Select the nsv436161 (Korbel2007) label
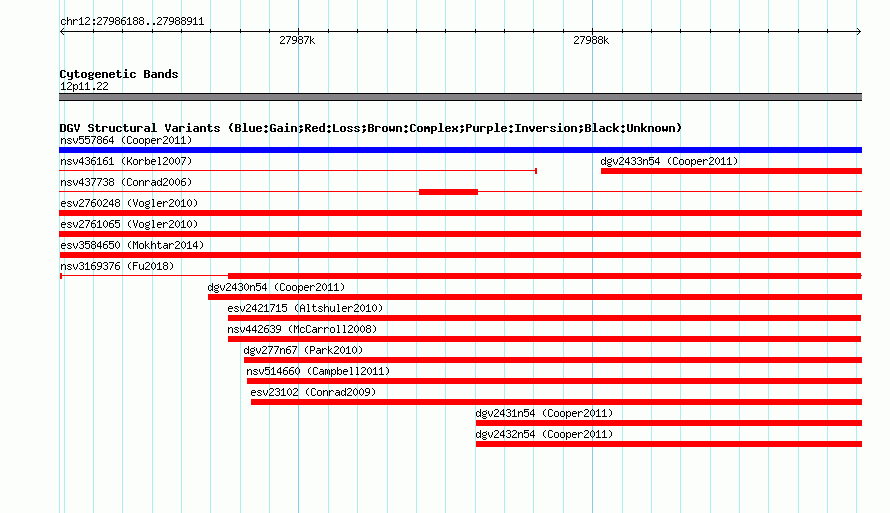The height and width of the screenshot is (513, 890). tap(126, 161)
